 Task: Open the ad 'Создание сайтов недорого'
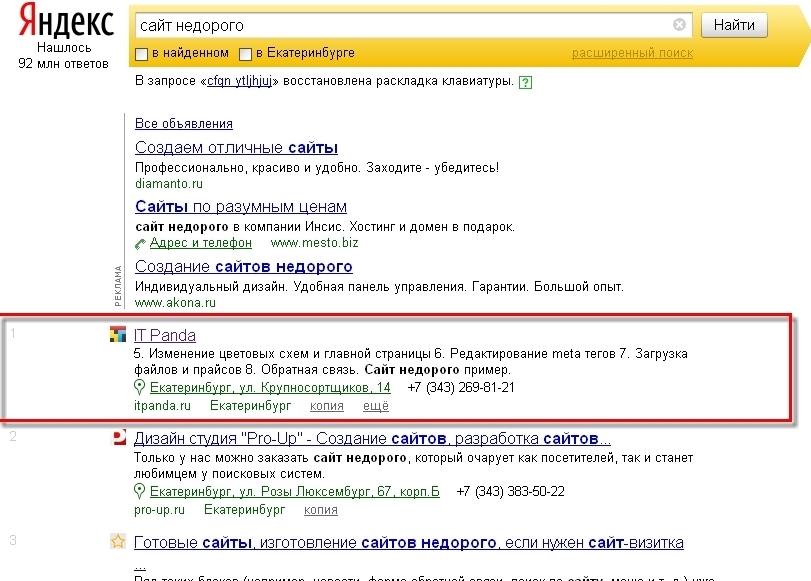tap(244, 266)
